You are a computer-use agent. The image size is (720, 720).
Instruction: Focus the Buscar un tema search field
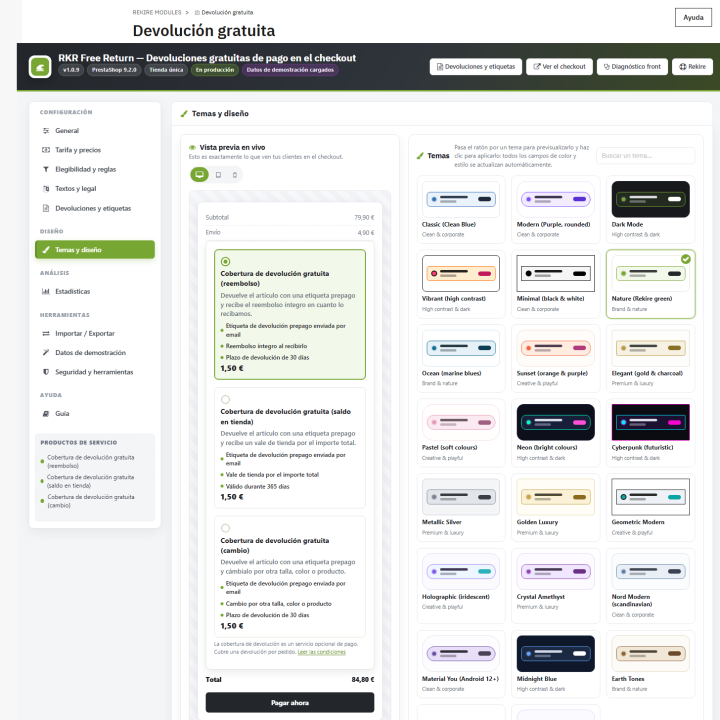pyautogui.click(x=646, y=156)
